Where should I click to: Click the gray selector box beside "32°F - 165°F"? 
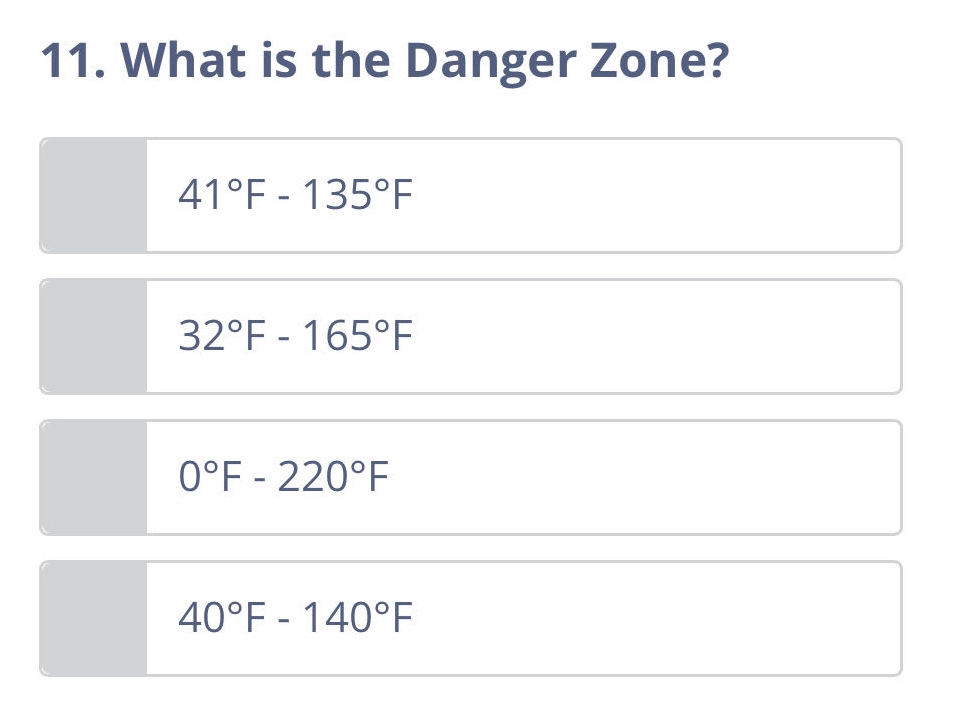pos(93,336)
